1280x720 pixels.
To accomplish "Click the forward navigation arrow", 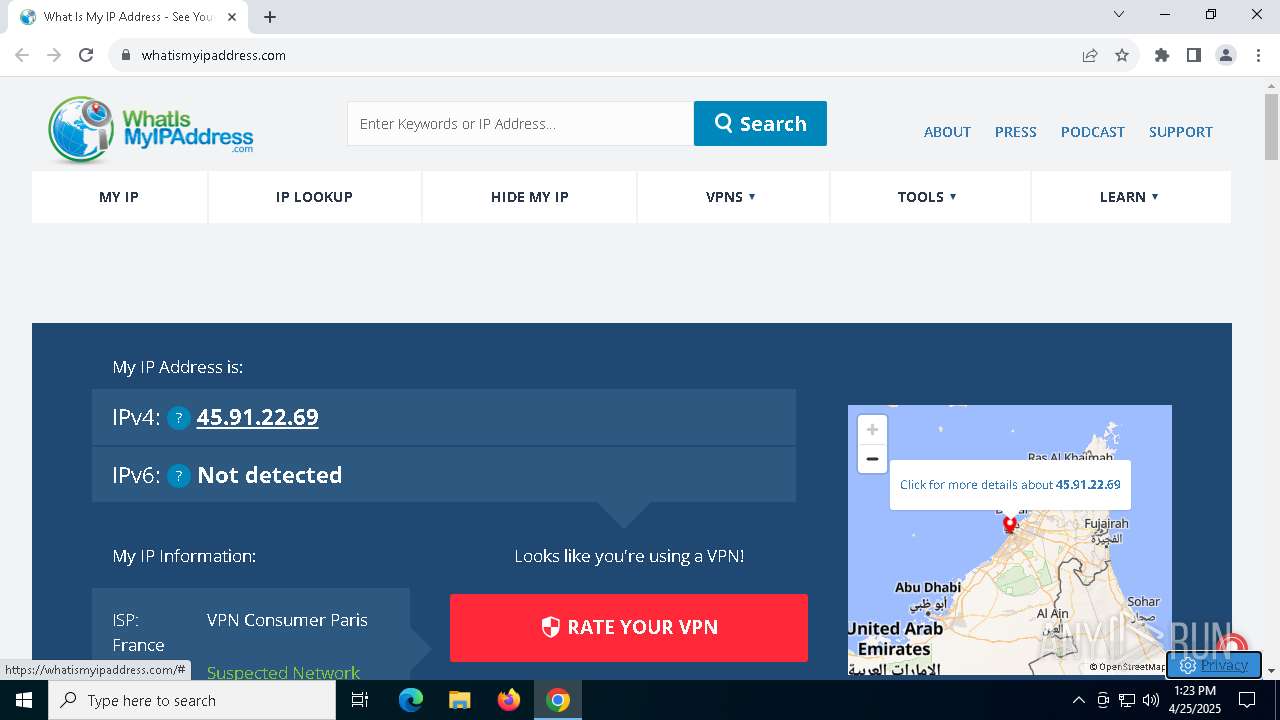I will tap(54, 55).
